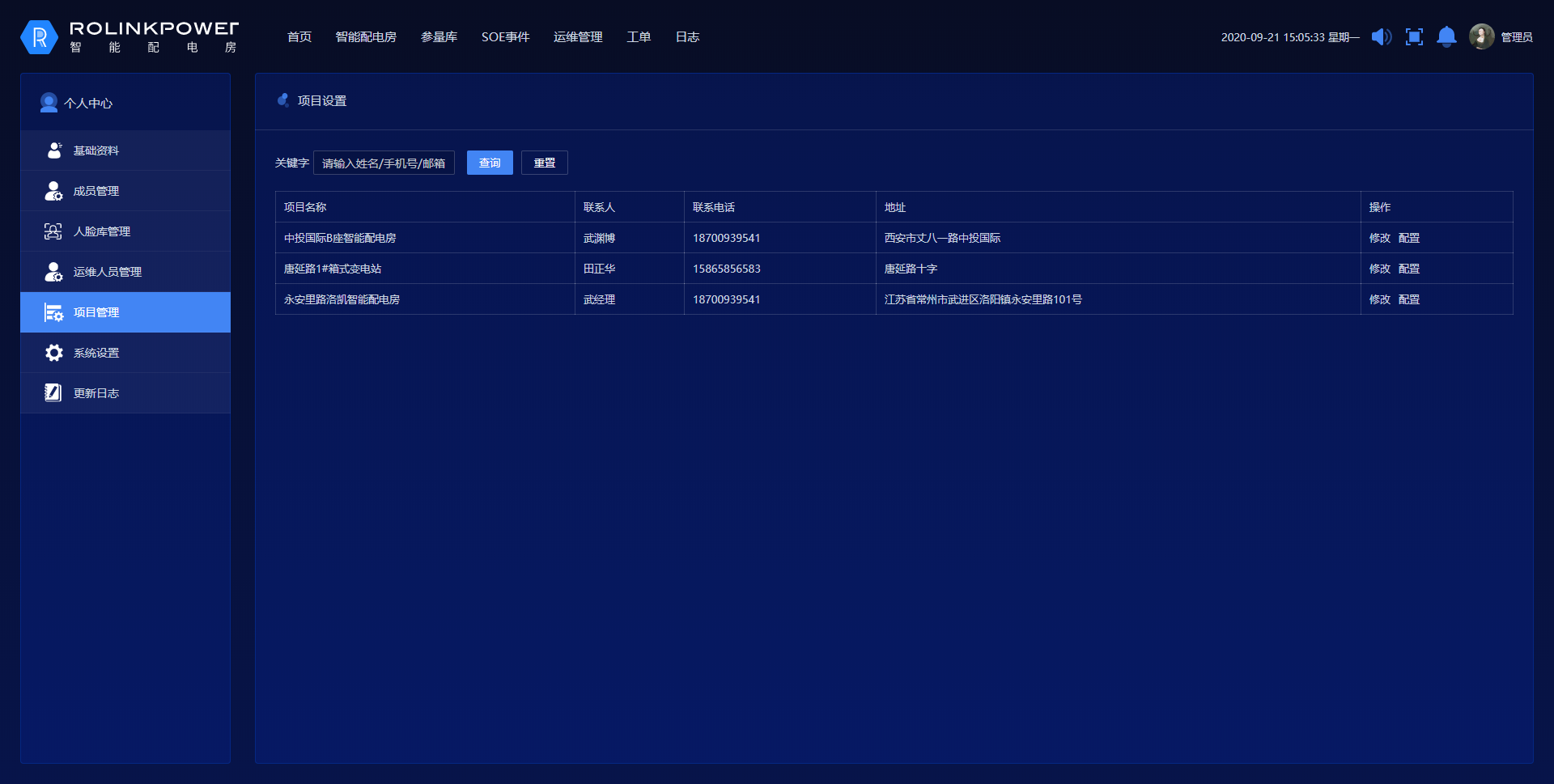Image resolution: width=1554 pixels, height=784 pixels.
Task: Select 人脸库管理 in the sidebar
Action: [x=125, y=231]
